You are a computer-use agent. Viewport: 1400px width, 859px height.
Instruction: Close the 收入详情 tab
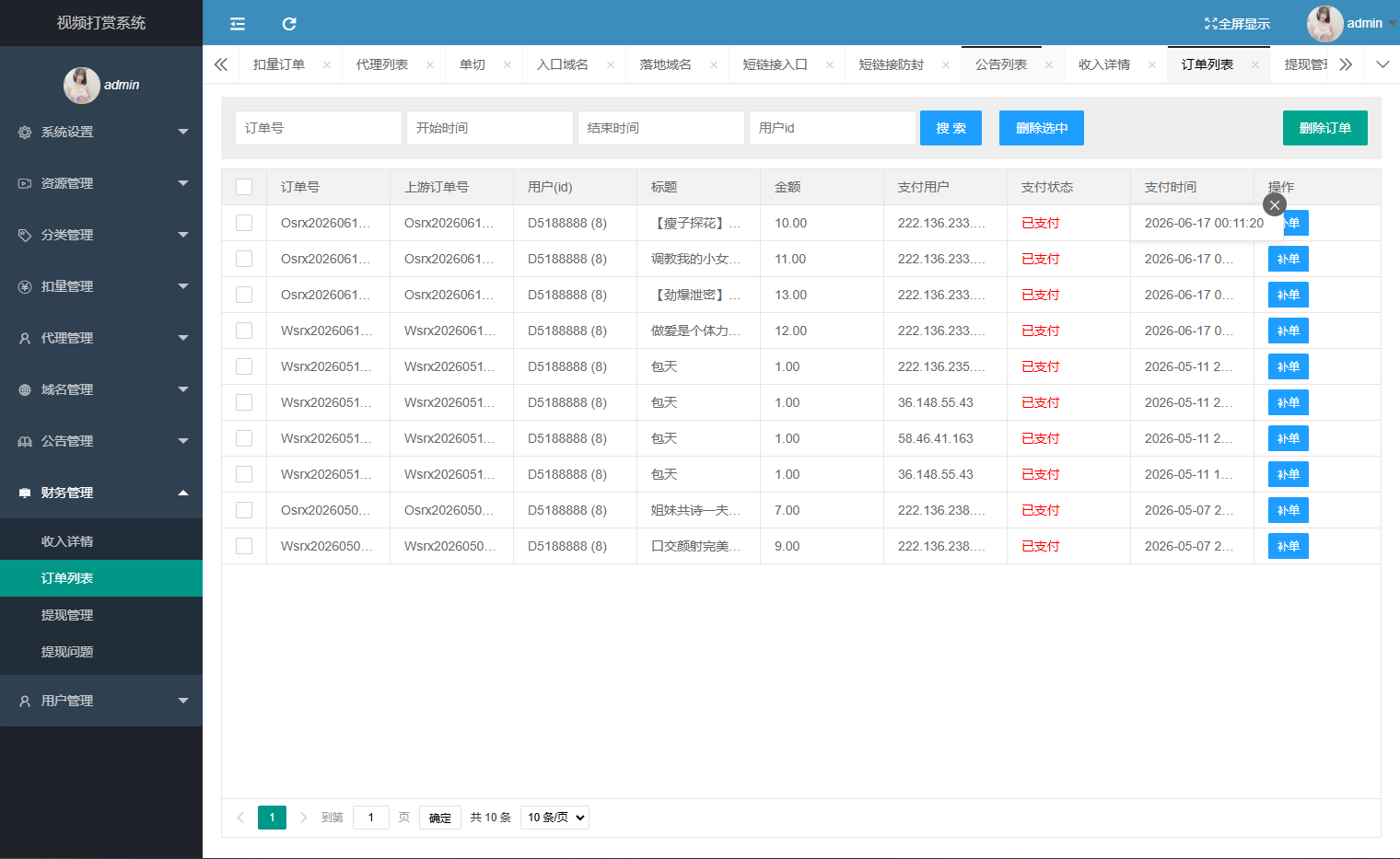(1152, 64)
